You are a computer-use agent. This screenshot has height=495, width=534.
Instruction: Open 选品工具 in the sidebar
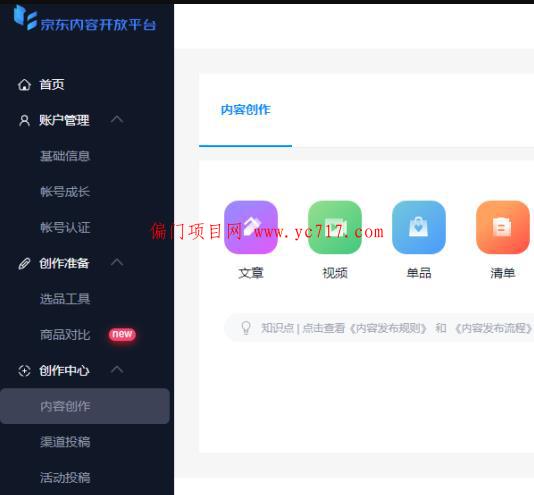pos(65,299)
